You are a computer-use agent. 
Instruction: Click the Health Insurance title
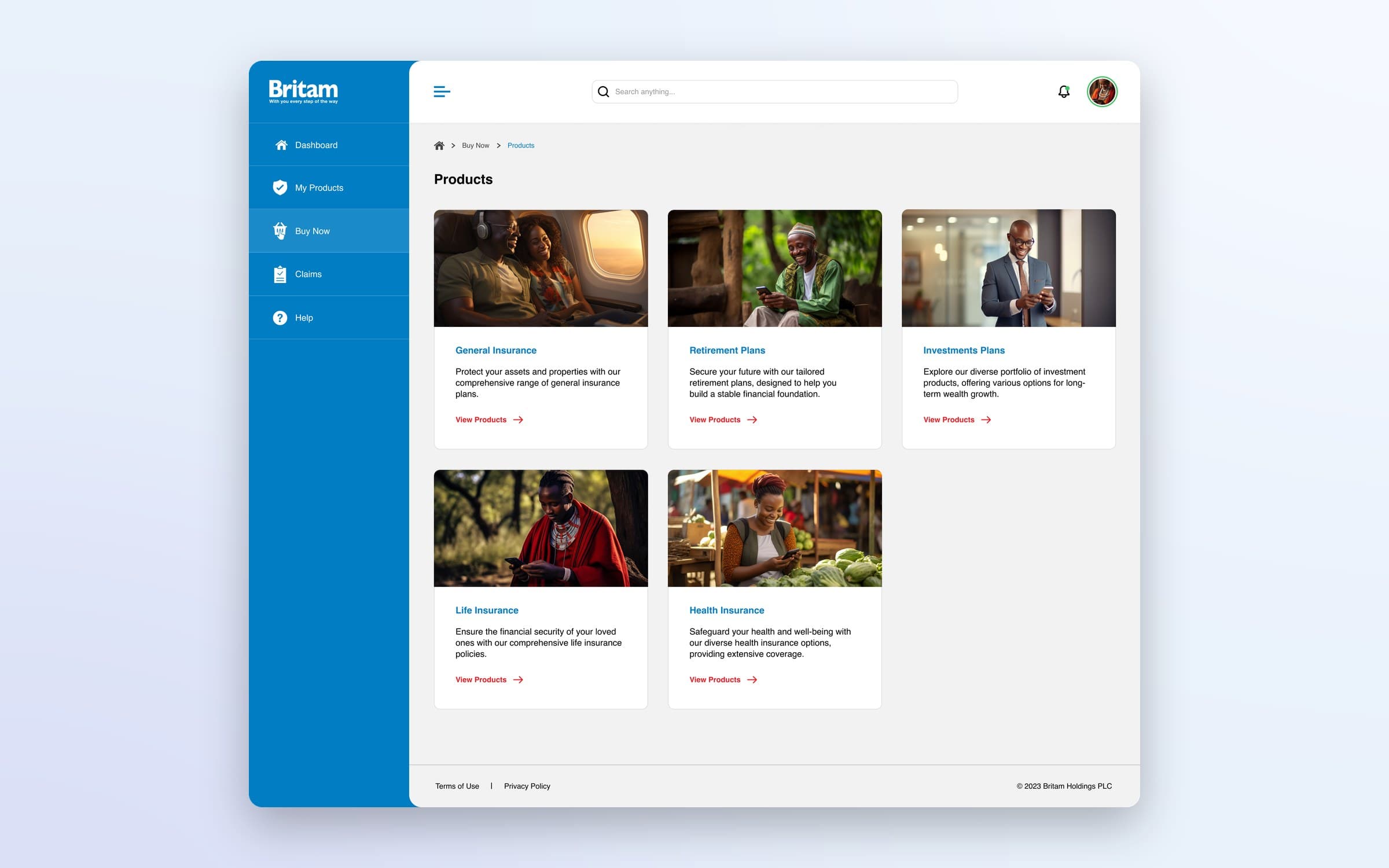[x=726, y=610]
